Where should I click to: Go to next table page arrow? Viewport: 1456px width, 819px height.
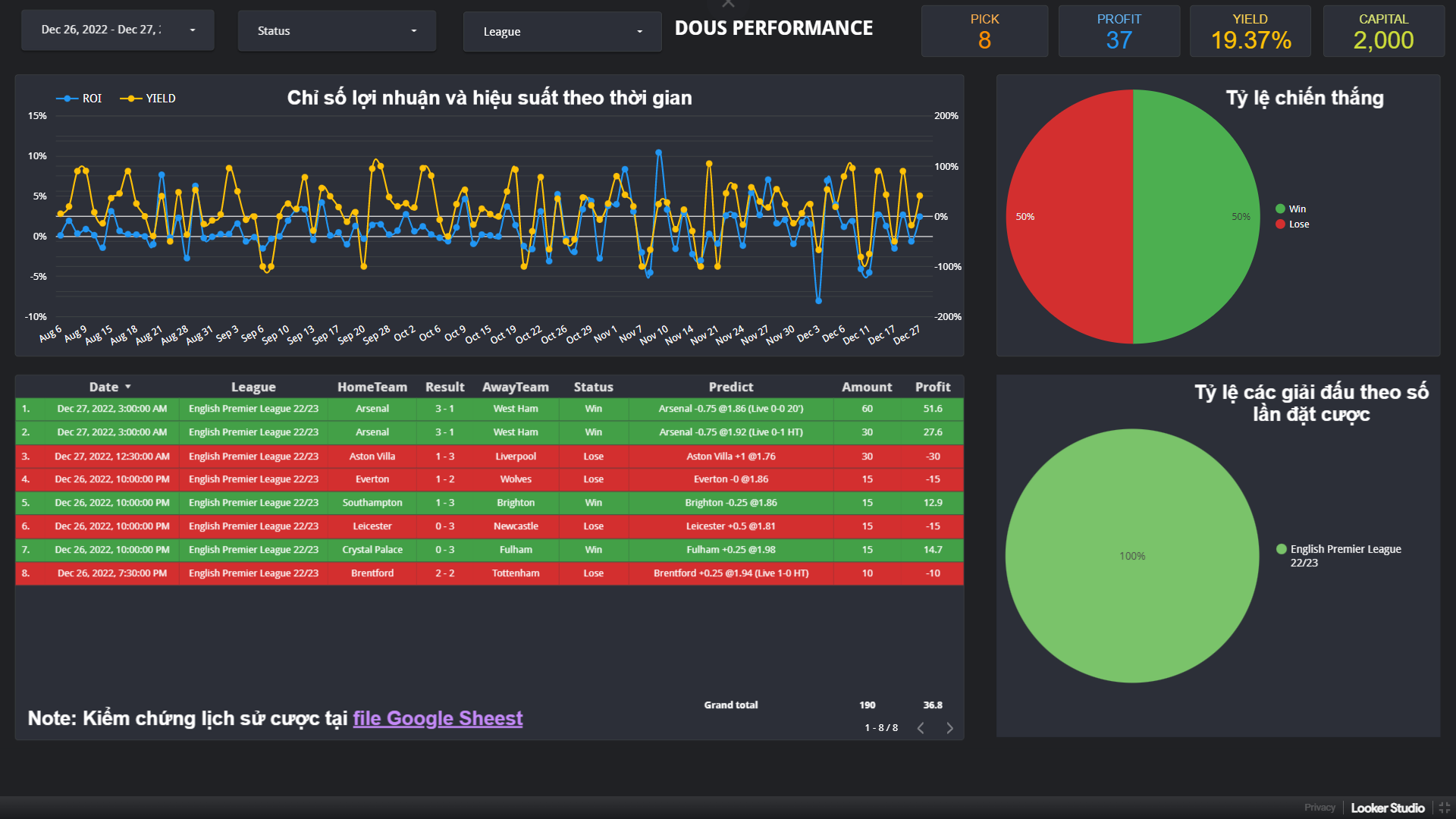tap(949, 728)
